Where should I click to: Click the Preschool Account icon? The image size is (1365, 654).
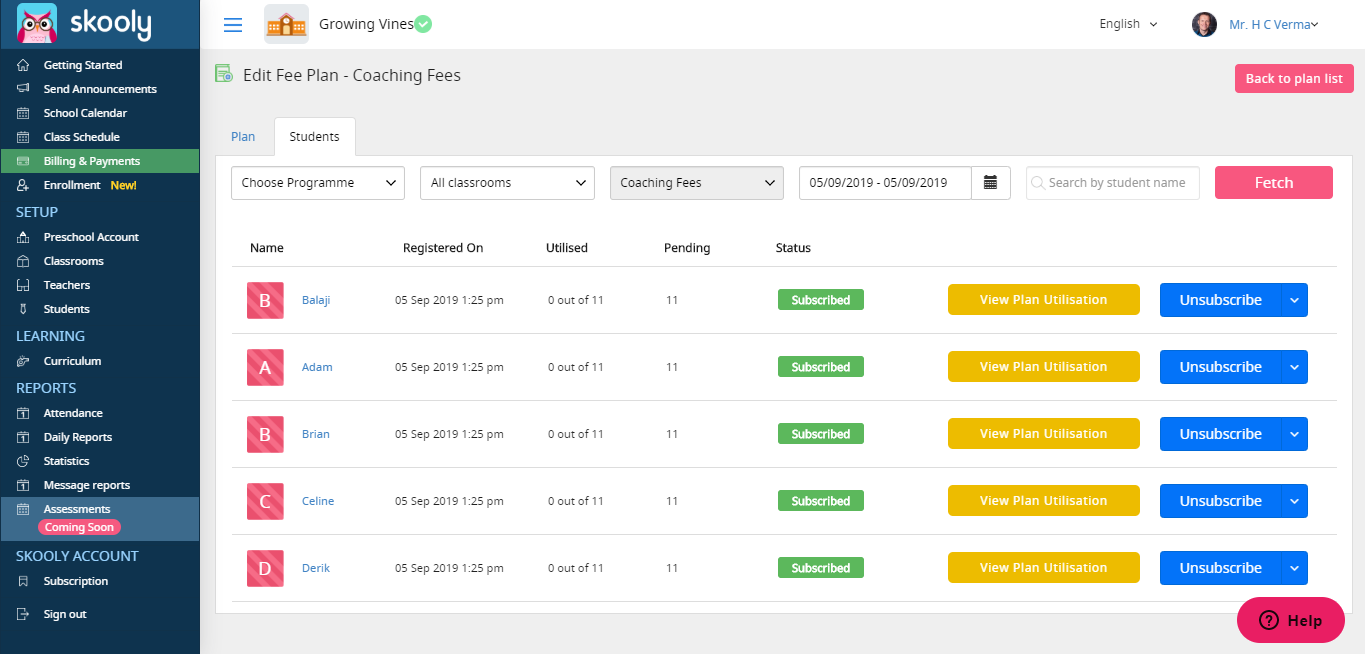(x=23, y=237)
